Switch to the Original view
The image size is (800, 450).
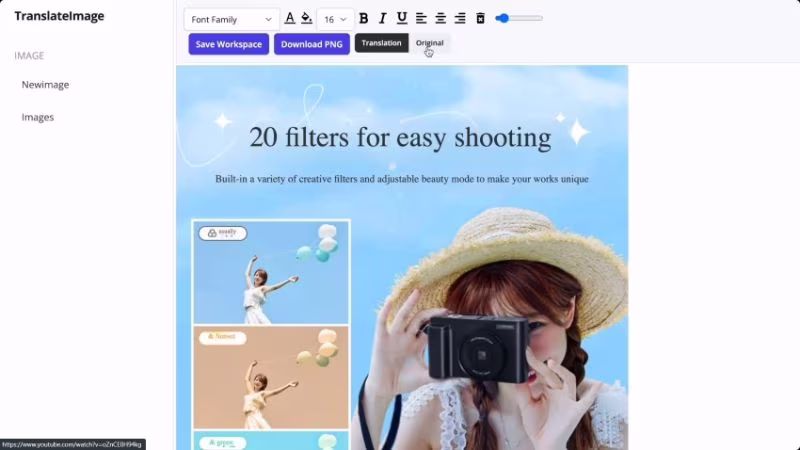(430, 43)
